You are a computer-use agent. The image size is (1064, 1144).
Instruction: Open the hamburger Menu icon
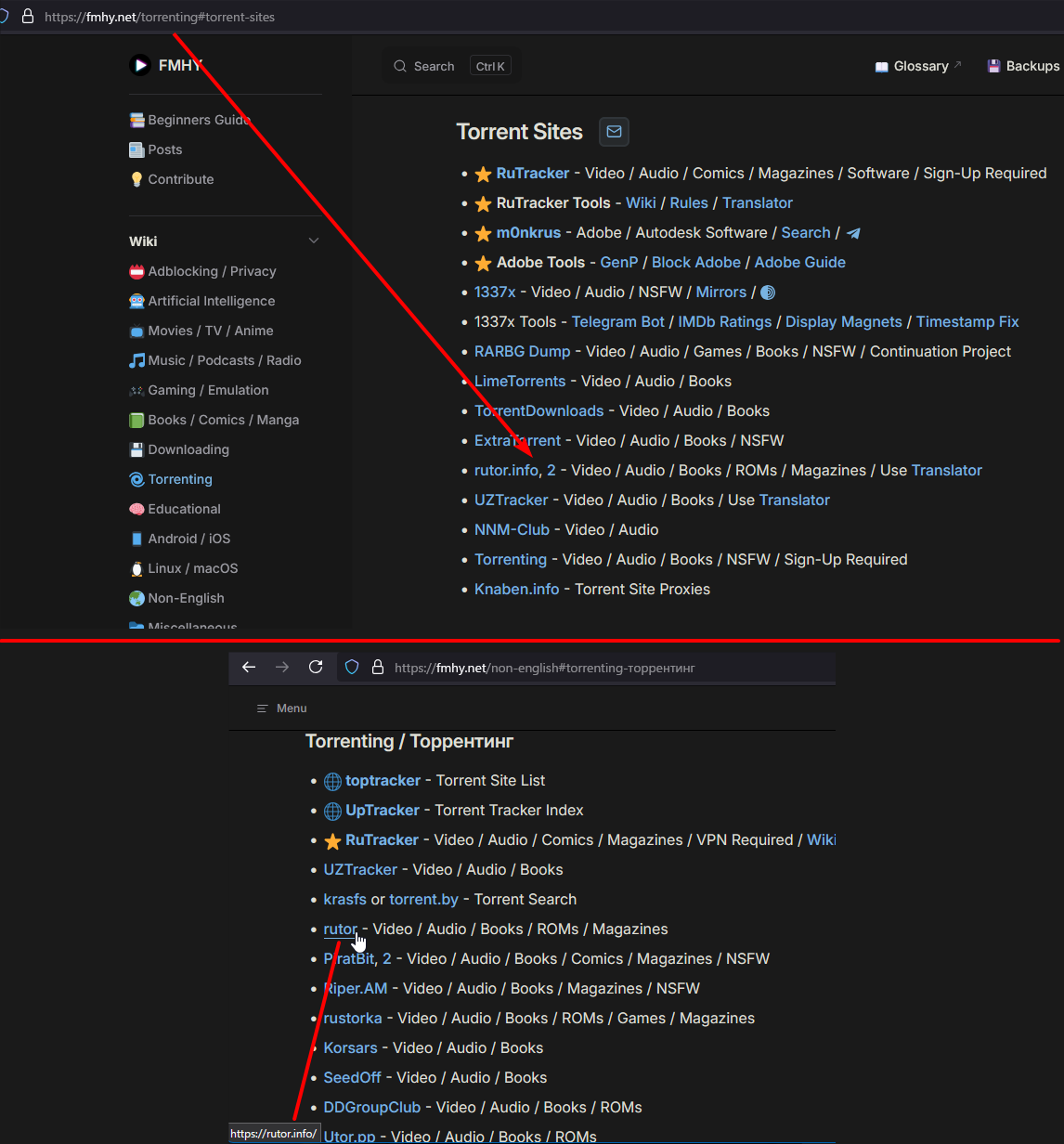pyautogui.click(x=262, y=708)
